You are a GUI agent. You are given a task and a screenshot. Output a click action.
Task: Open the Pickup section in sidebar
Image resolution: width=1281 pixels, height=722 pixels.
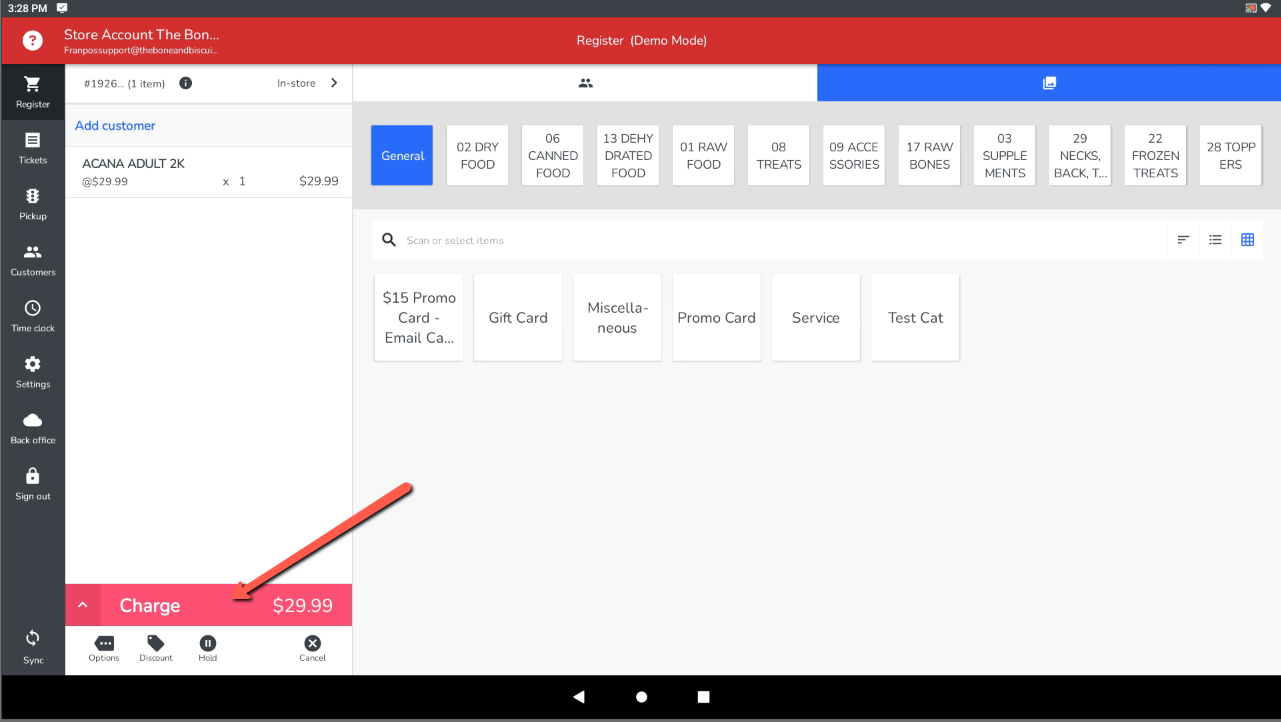[32, 203]
